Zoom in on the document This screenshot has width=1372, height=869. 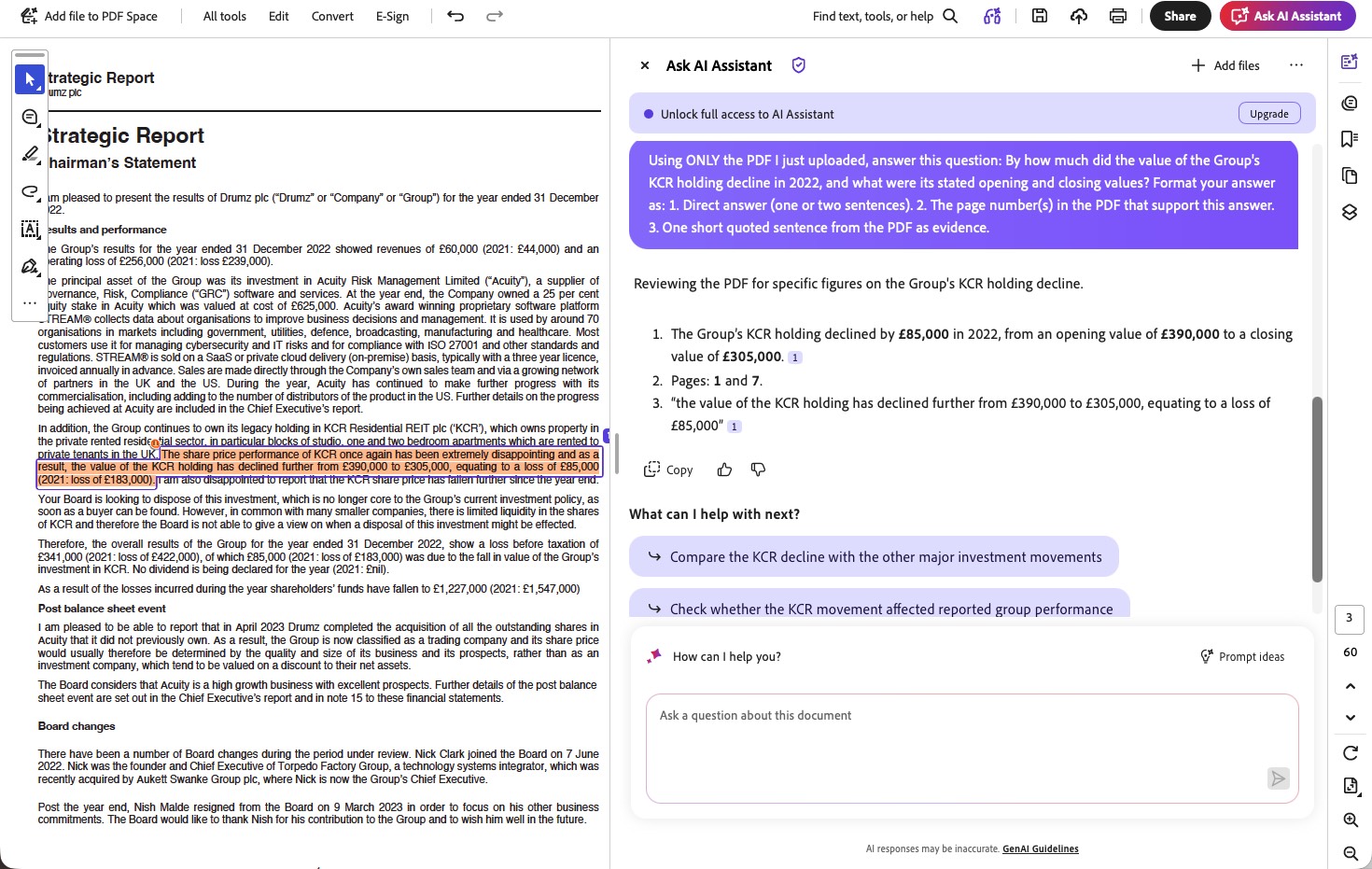click(x=1350, y=820)
